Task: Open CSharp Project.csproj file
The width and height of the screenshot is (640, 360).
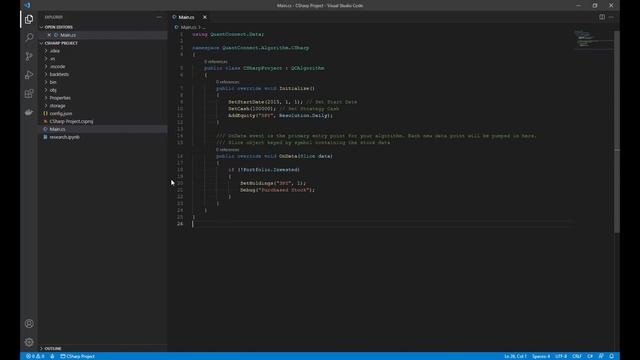Action: pos(71,121)
